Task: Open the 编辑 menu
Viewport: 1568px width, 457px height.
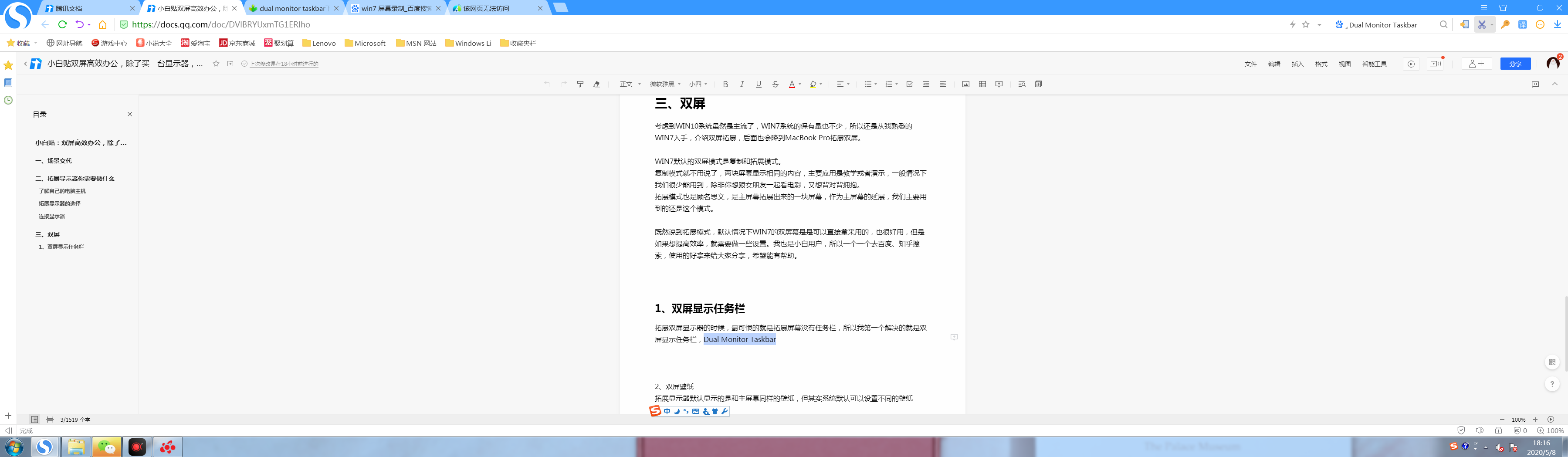Action: [x=1274, y=64]
